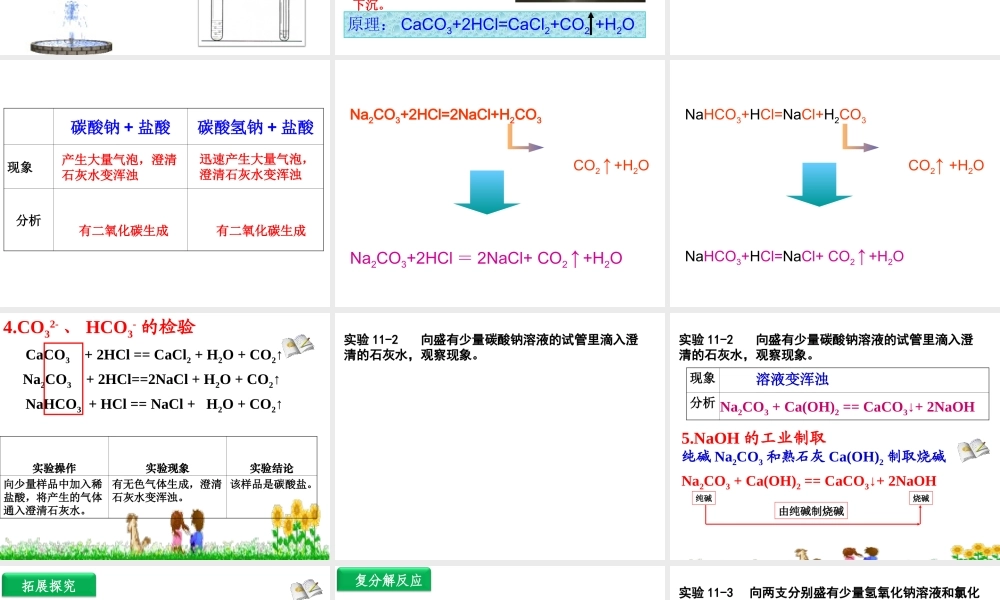Click the magenta Na2CO3+2HCl = 2NaCl+ CO2↑+H2O equation
This screenshot has width=1000, height=600.
tap(486, 258)
